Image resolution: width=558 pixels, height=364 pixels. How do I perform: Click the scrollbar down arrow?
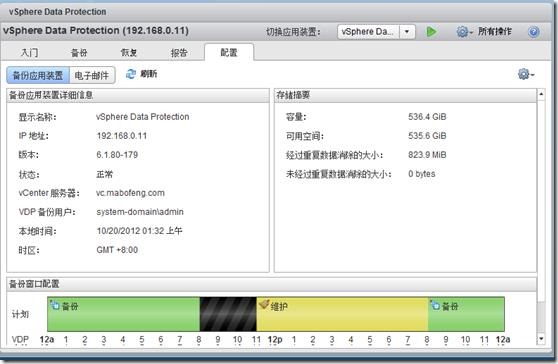click(x=541, y=338)
